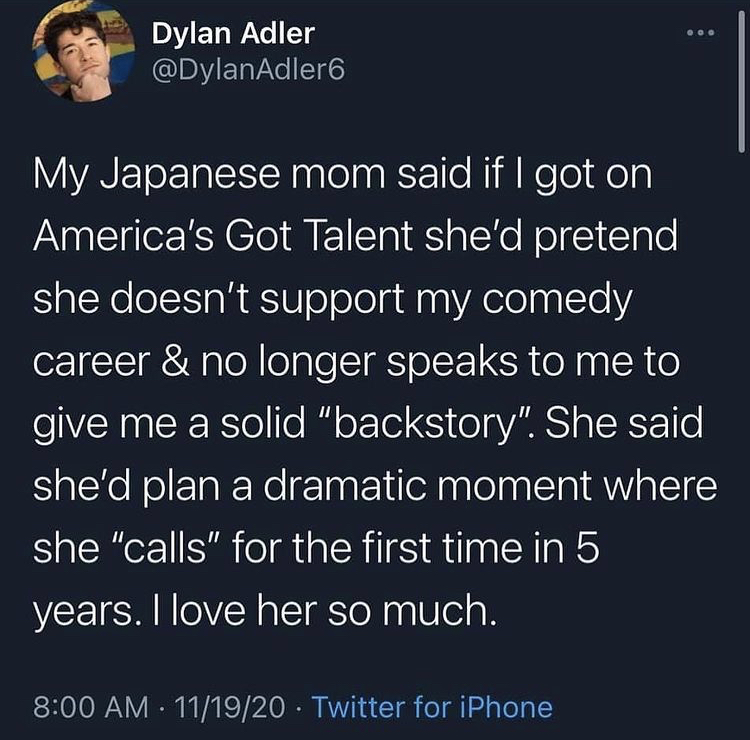This screenshot has height=740, width=750.
Task: Click the 8:00 AM timestamp
Action: point(91,707)
